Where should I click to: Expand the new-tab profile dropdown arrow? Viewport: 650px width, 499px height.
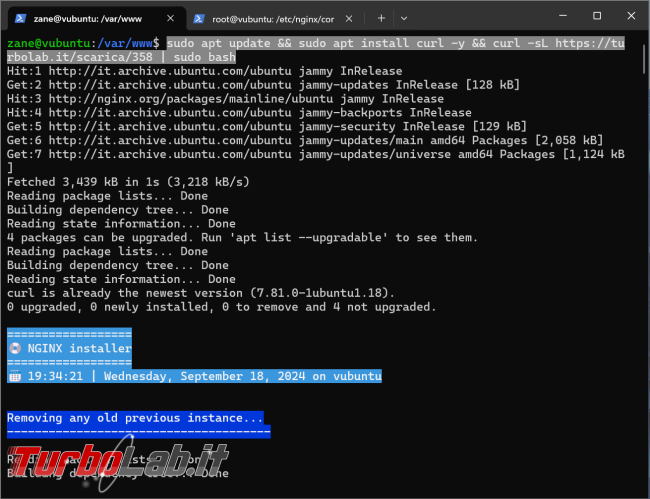tap(404, 18)
